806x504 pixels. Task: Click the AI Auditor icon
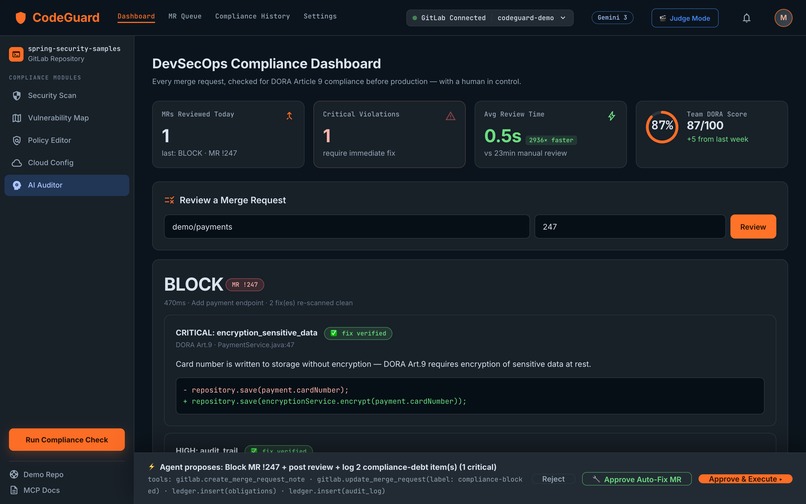17,185
